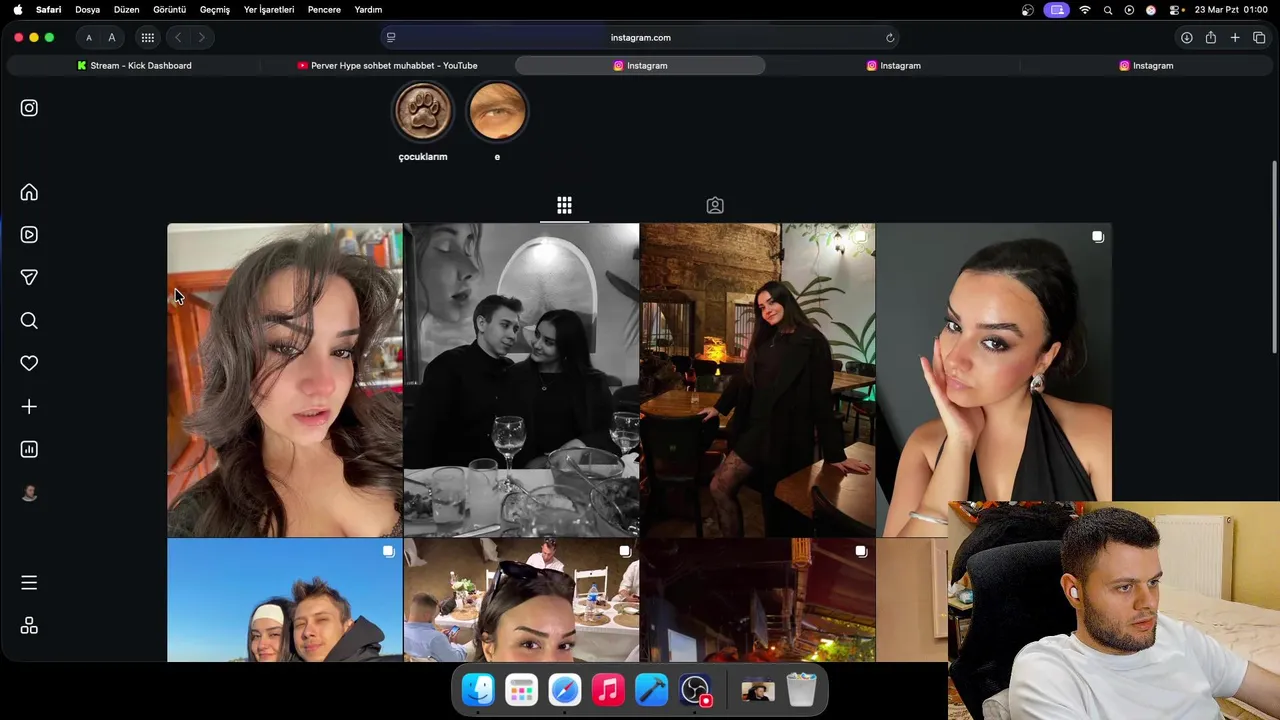Increase text size with large A
This screenshot has height=720, width=1280.
pos(111,38)
